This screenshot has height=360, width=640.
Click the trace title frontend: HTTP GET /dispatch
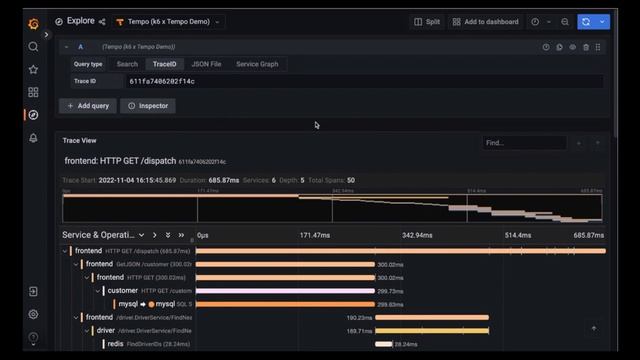120,161
